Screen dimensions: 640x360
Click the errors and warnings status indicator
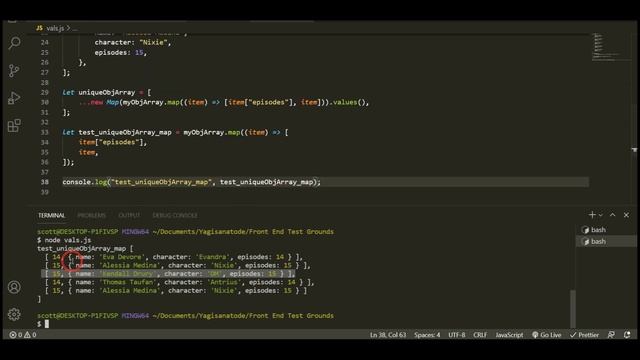point(23,335)
